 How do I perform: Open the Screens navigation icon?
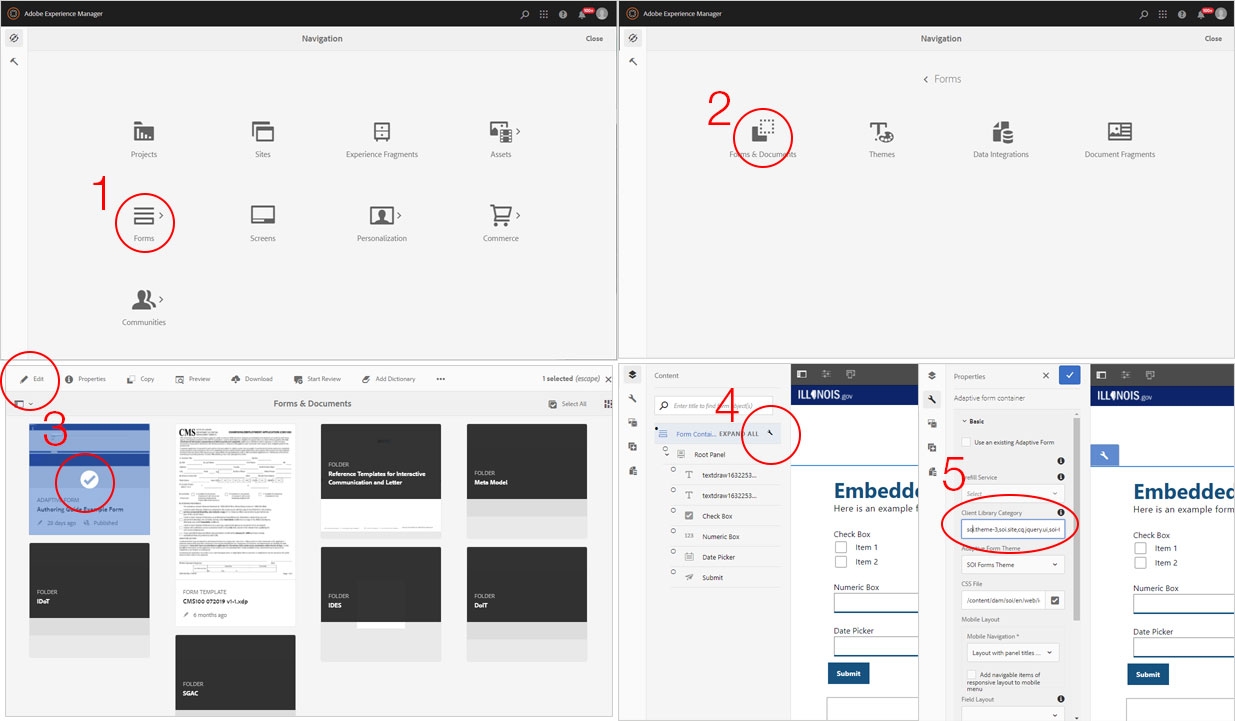click(263, 215)
